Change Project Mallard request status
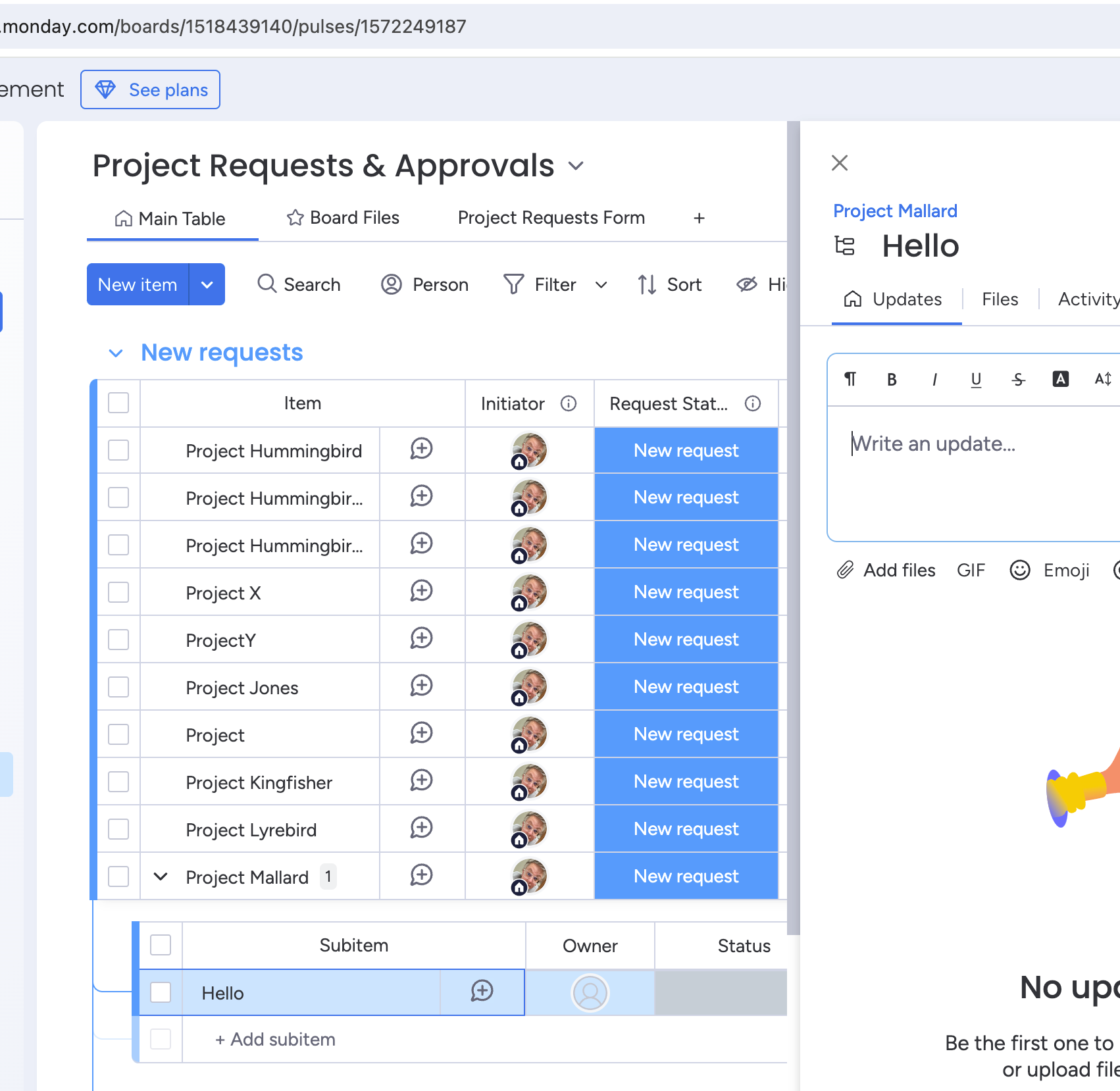Screen dimensions: 1120x1091 coord(686,876)
